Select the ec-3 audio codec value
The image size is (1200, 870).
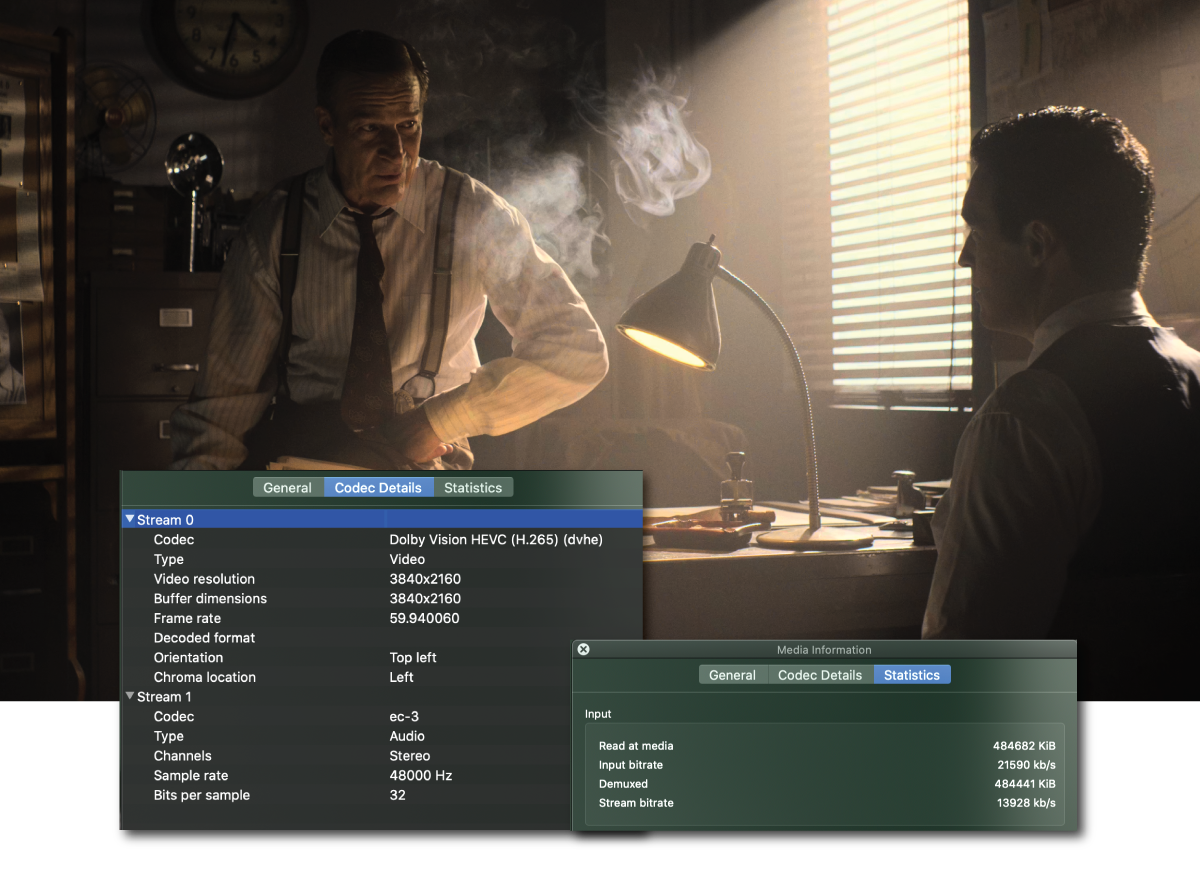pyautogui.click(x=403, y=716)
